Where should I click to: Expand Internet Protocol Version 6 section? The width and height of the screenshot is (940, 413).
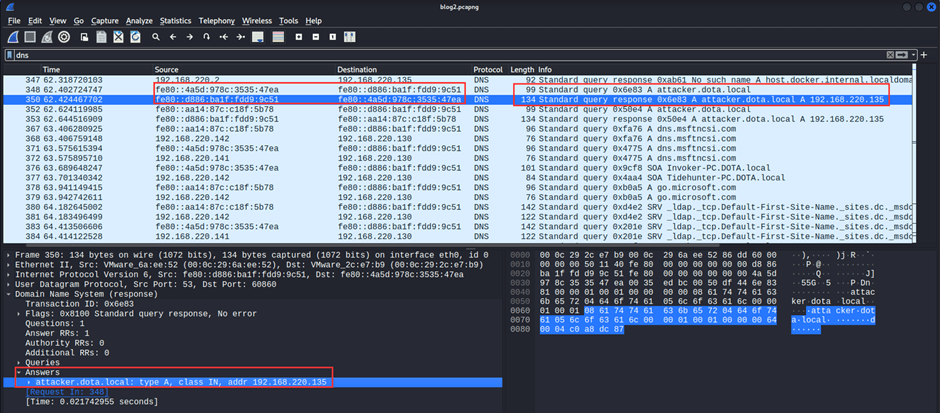pyautogui.click(x=8, y=275)
